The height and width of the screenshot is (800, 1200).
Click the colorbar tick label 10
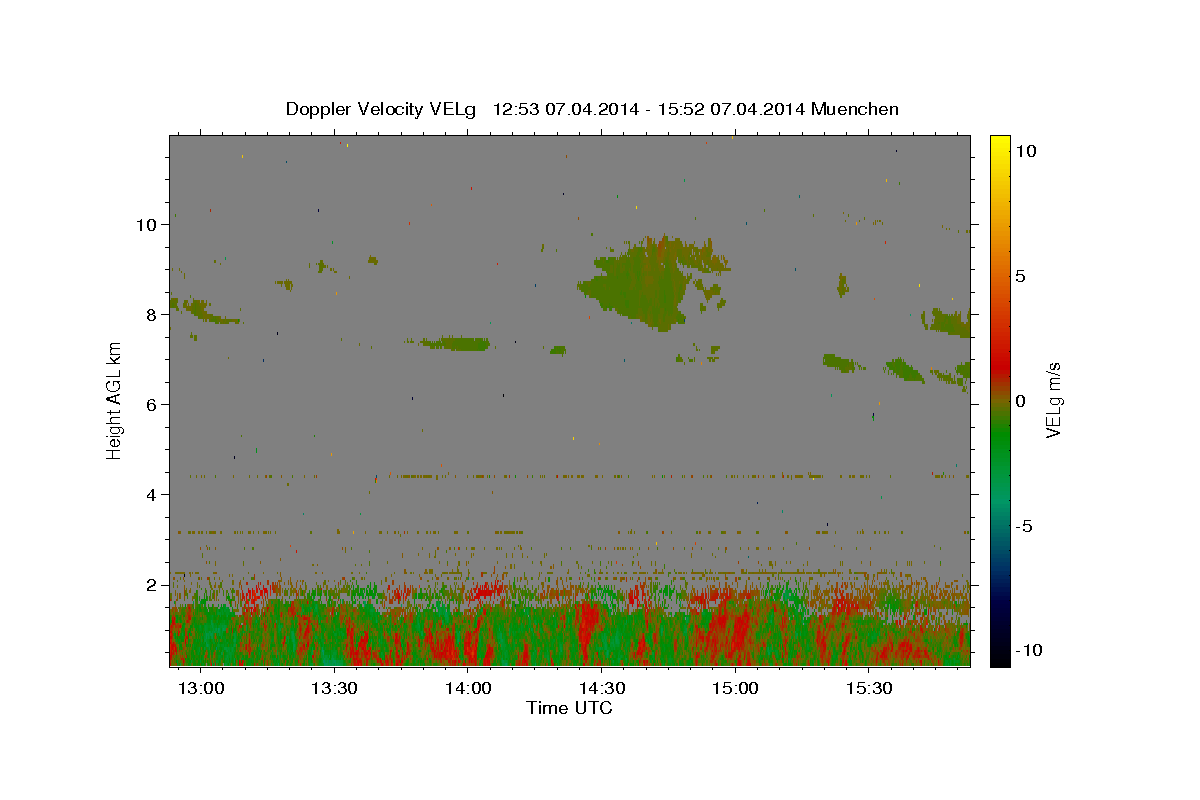click(1025, 151)
